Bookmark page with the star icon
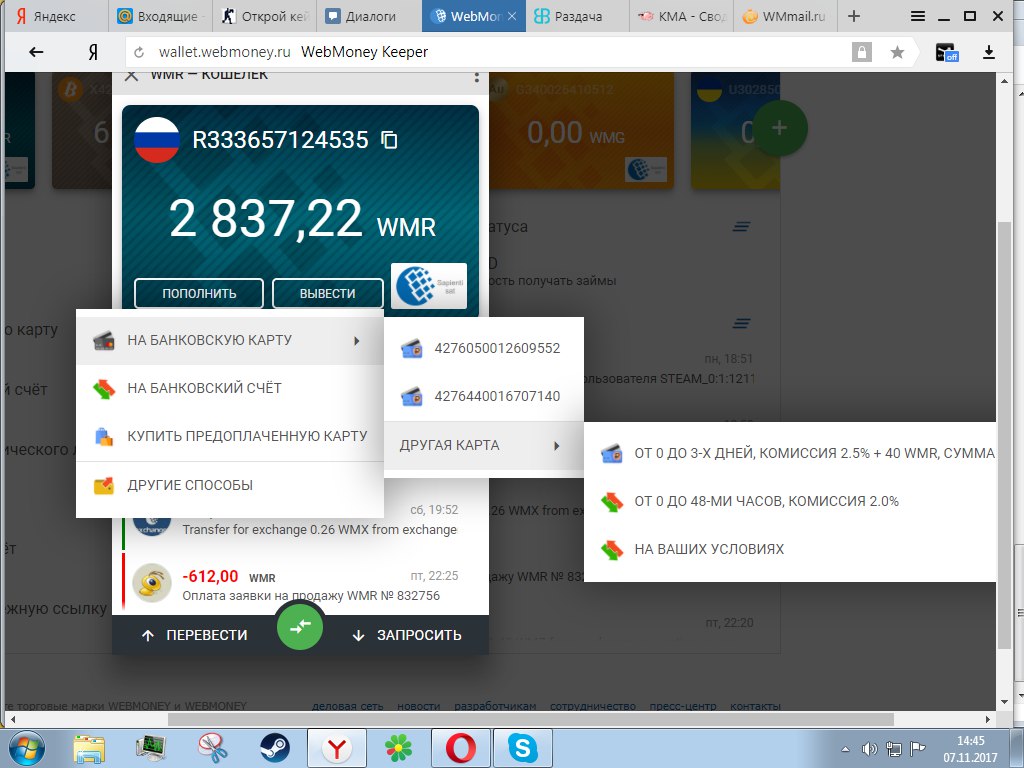 [897, 52]
